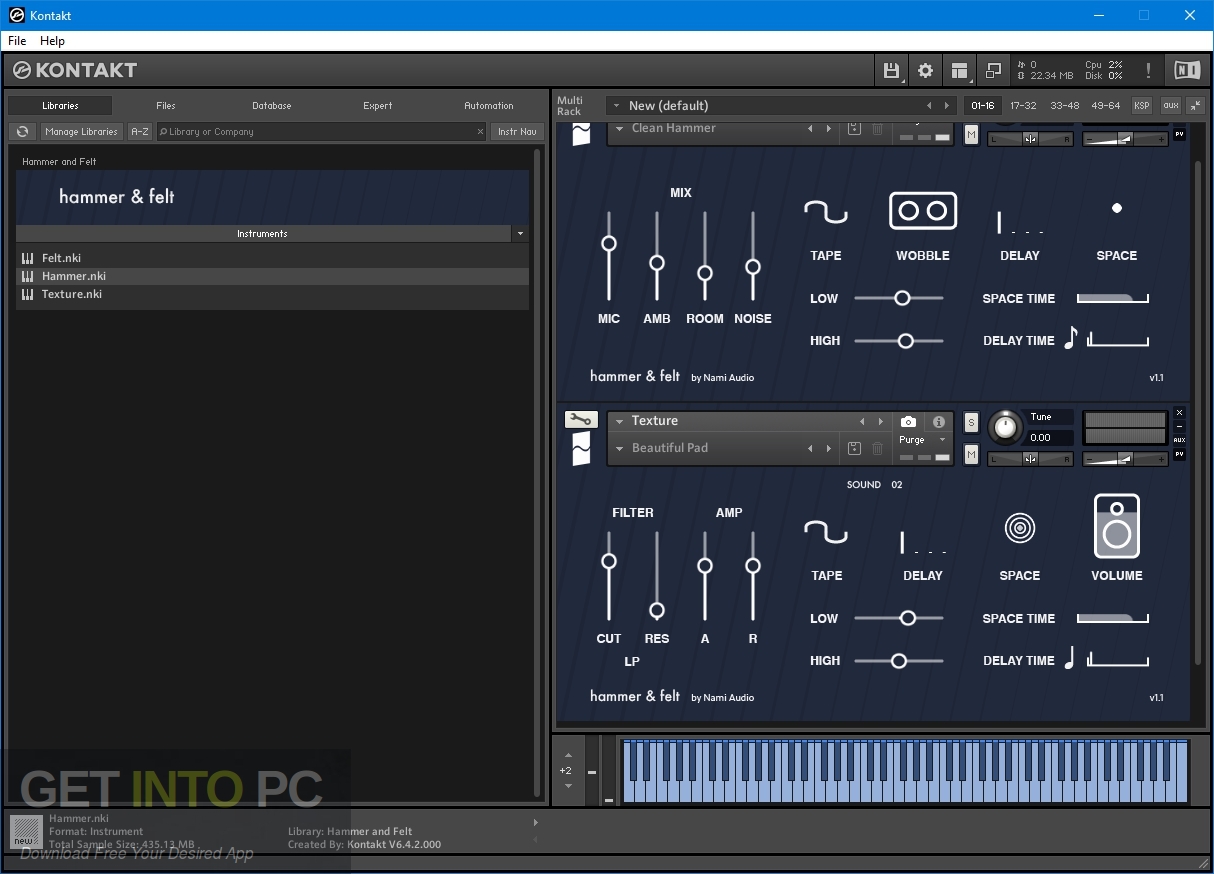Open the Clean Hammer snapshot dropdown
Image resolution: width=1214 pixels, height=874 pixels.
(619, 128)
